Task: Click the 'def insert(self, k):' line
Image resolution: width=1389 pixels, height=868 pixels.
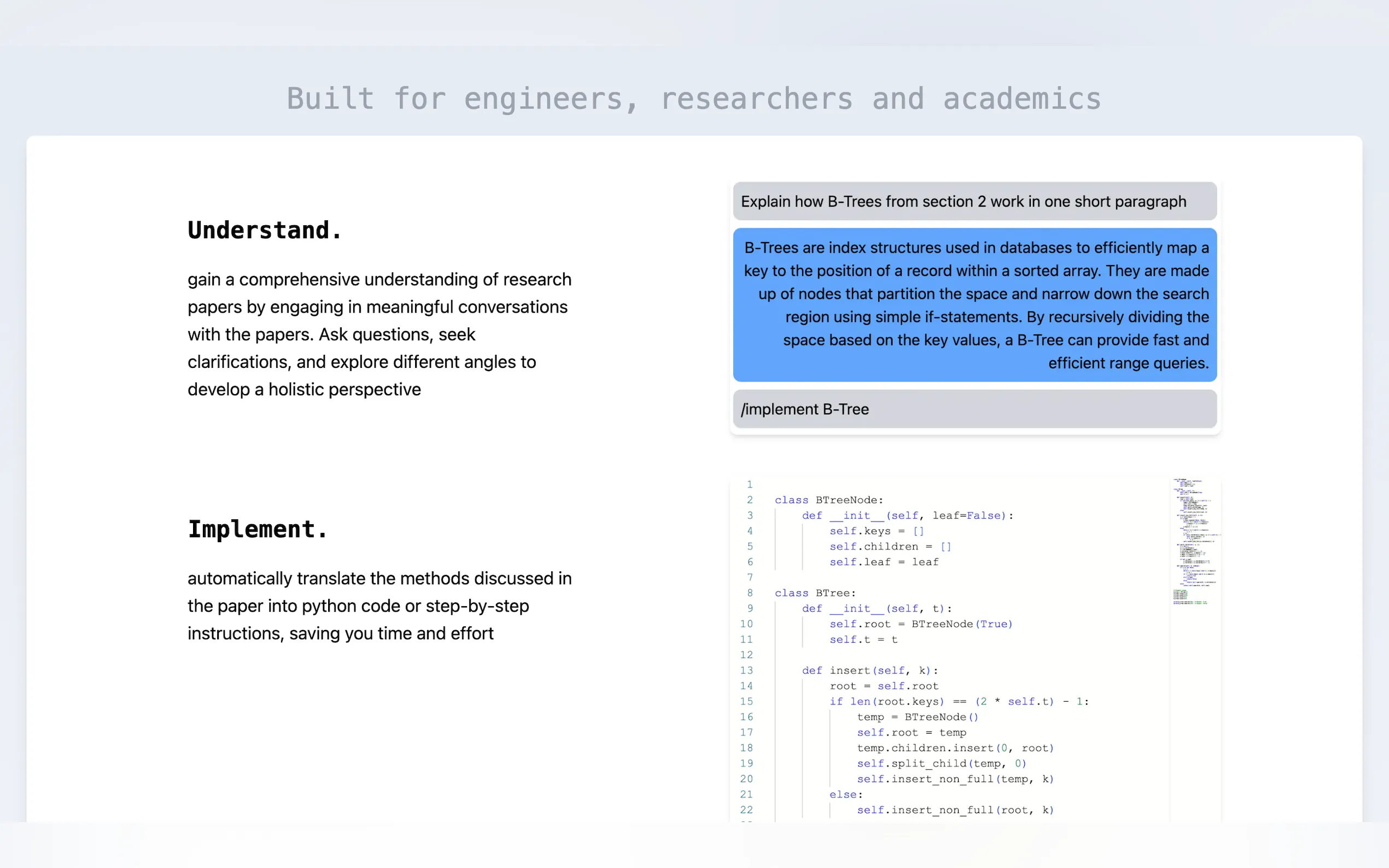Action: tap(869, 671)
